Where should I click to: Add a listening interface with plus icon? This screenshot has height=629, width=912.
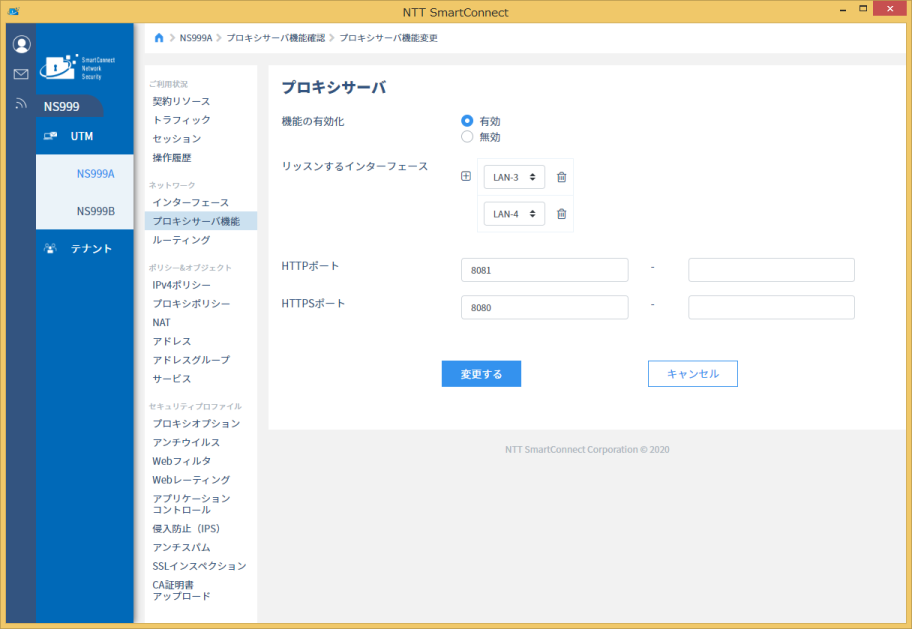466,176
